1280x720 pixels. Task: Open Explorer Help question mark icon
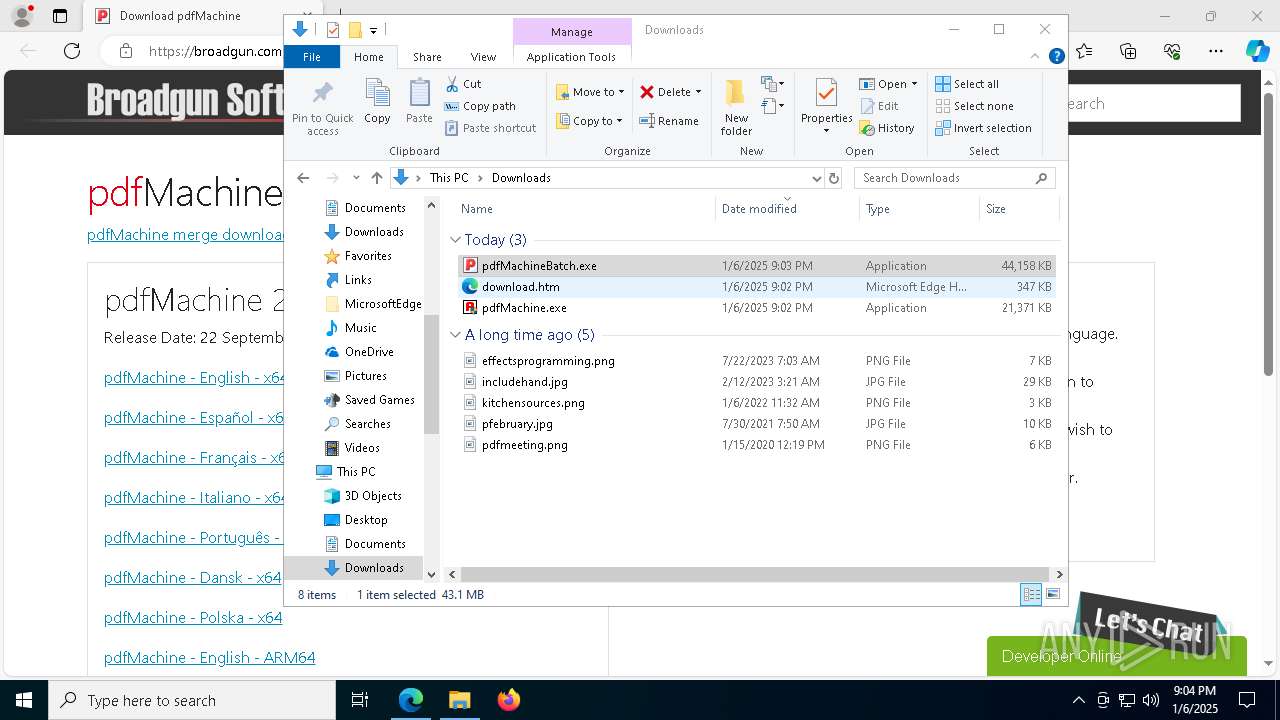pos(1056,57)
